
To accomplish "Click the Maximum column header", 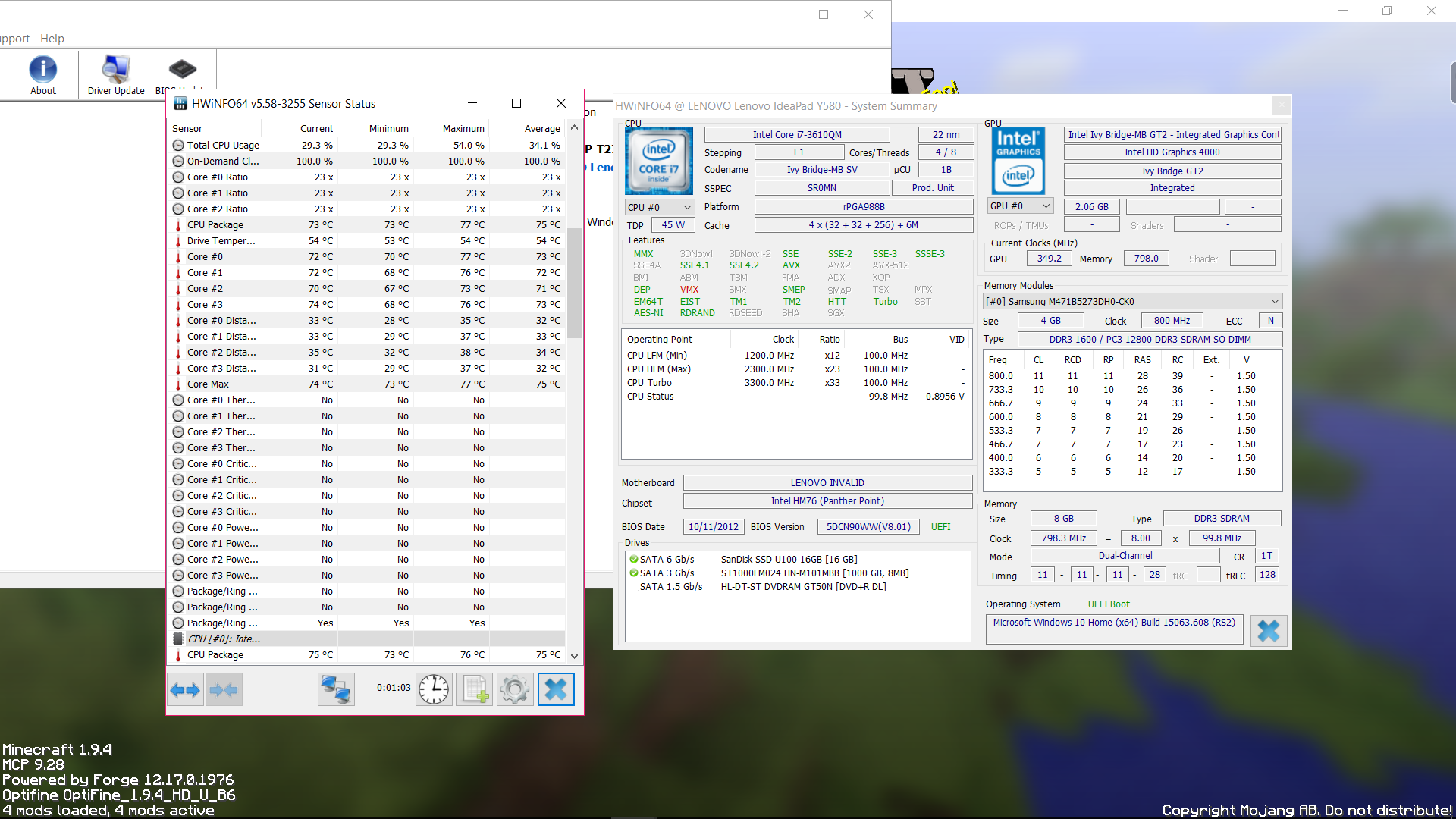I will click(x=463, y=129).
